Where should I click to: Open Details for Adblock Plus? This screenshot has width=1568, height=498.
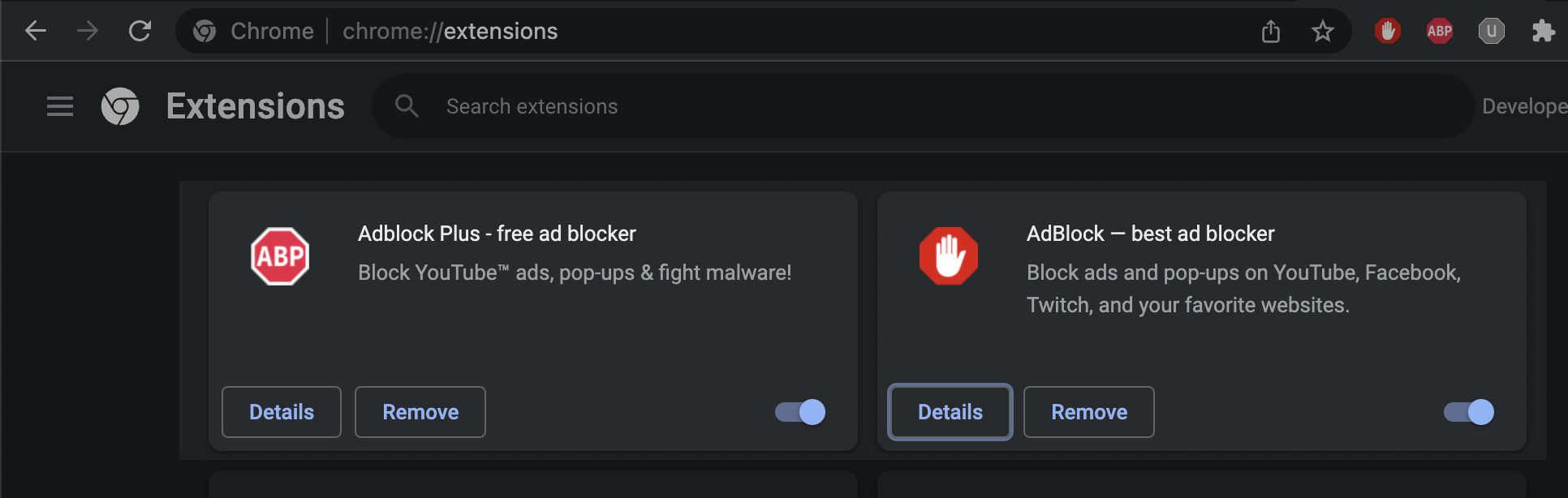282,412
